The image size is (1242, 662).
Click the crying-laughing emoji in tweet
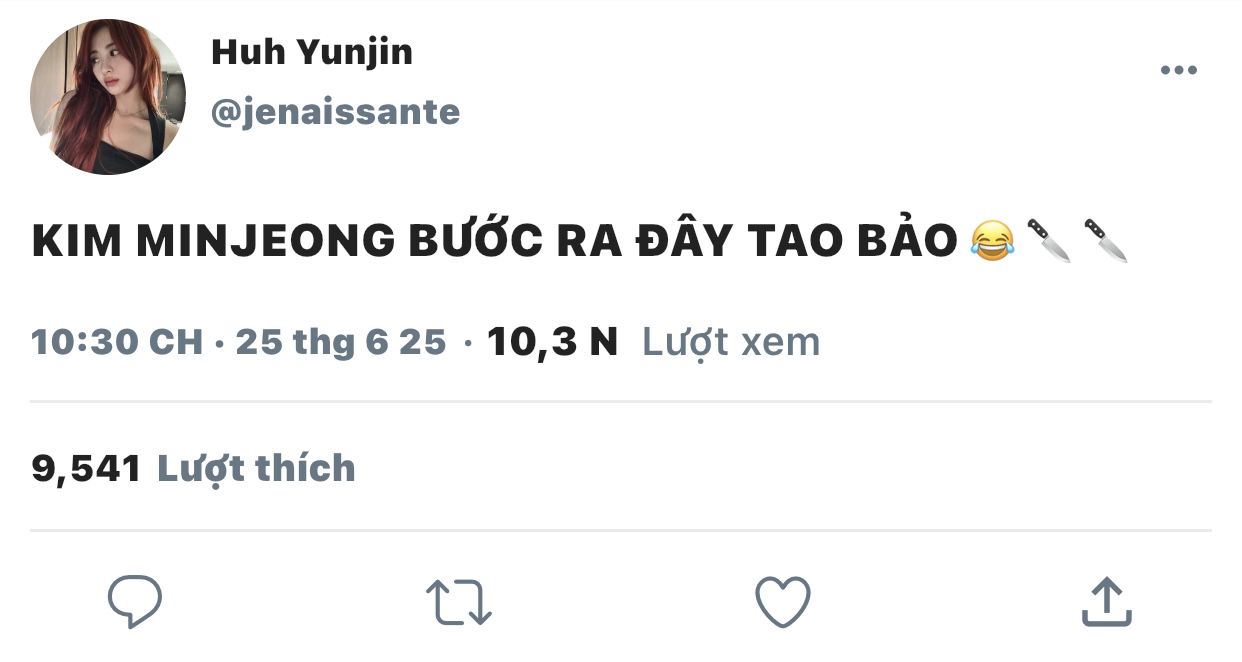pyautogui.click(x=992, y=241)
